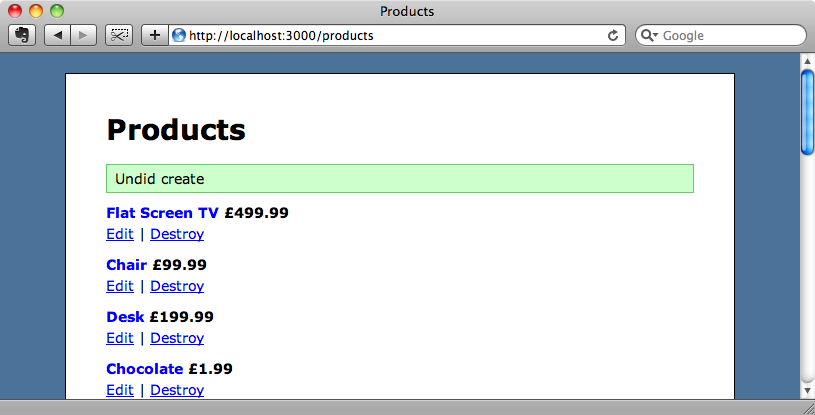Viewport: 815px width, 415px height.
Task: Click Destroy under Flat Screen TV
Action: tap(177, 234)
